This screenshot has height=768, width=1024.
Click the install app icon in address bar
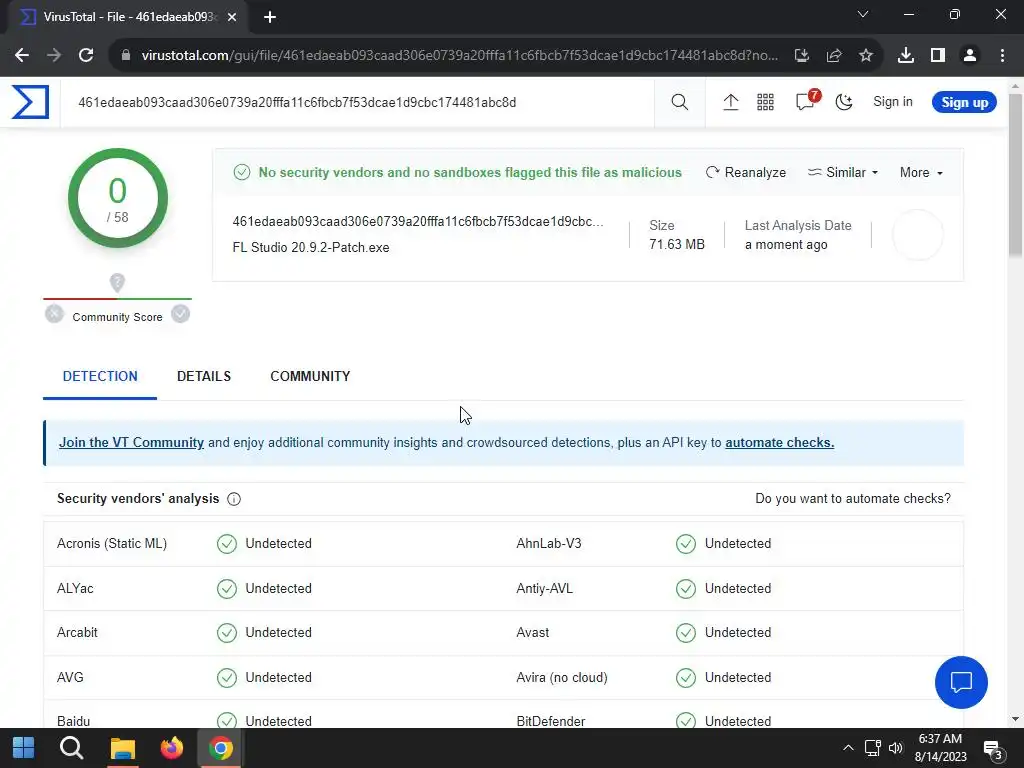coord(802,56)
